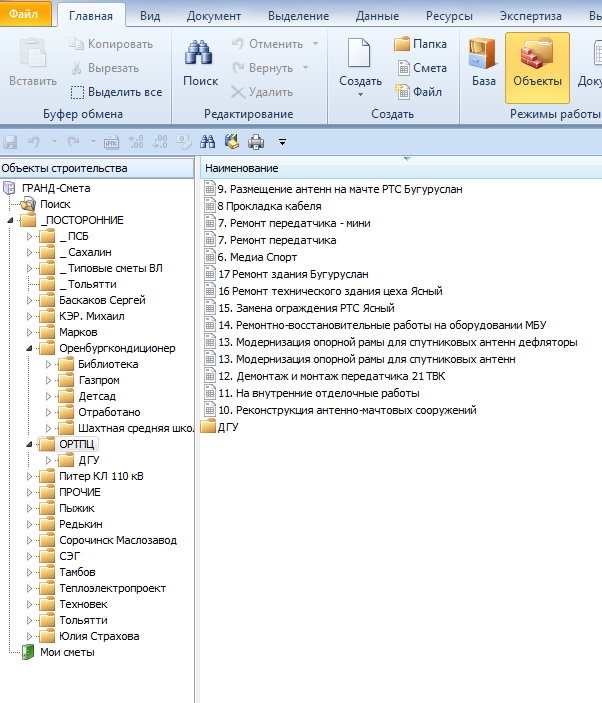This screenshot has width=602, height=703.
Task: Select estimate 6. Медиа Спорт
Action: [x=257, y=257]
